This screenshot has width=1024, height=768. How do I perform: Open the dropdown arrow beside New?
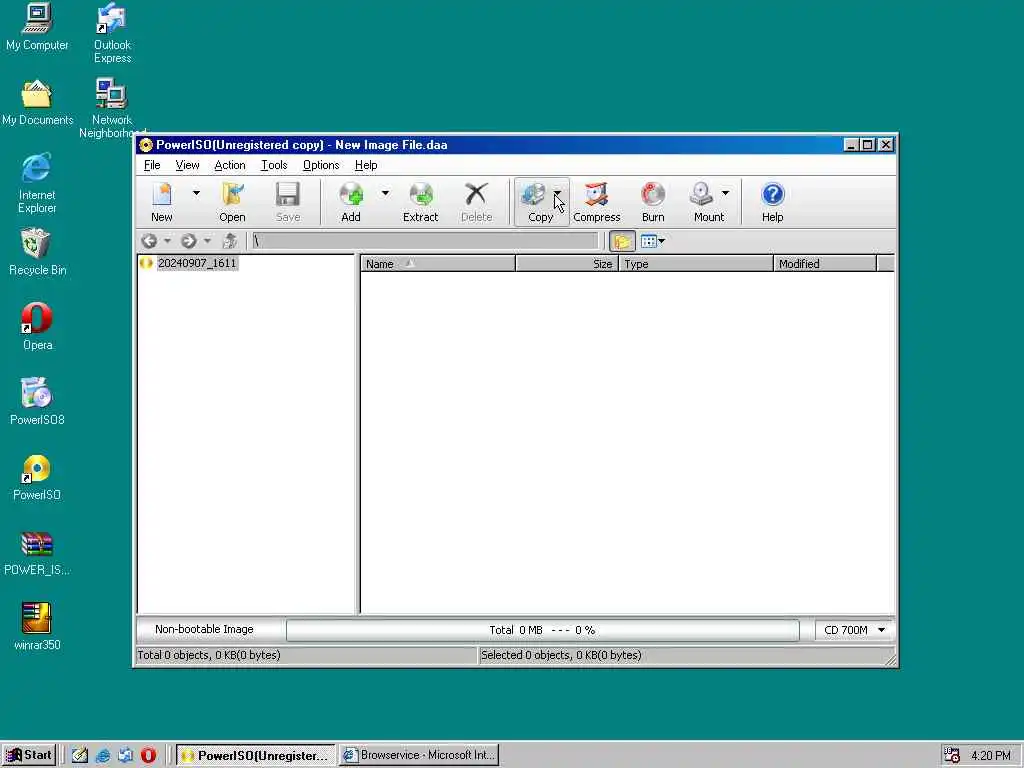tap(196, 193)
